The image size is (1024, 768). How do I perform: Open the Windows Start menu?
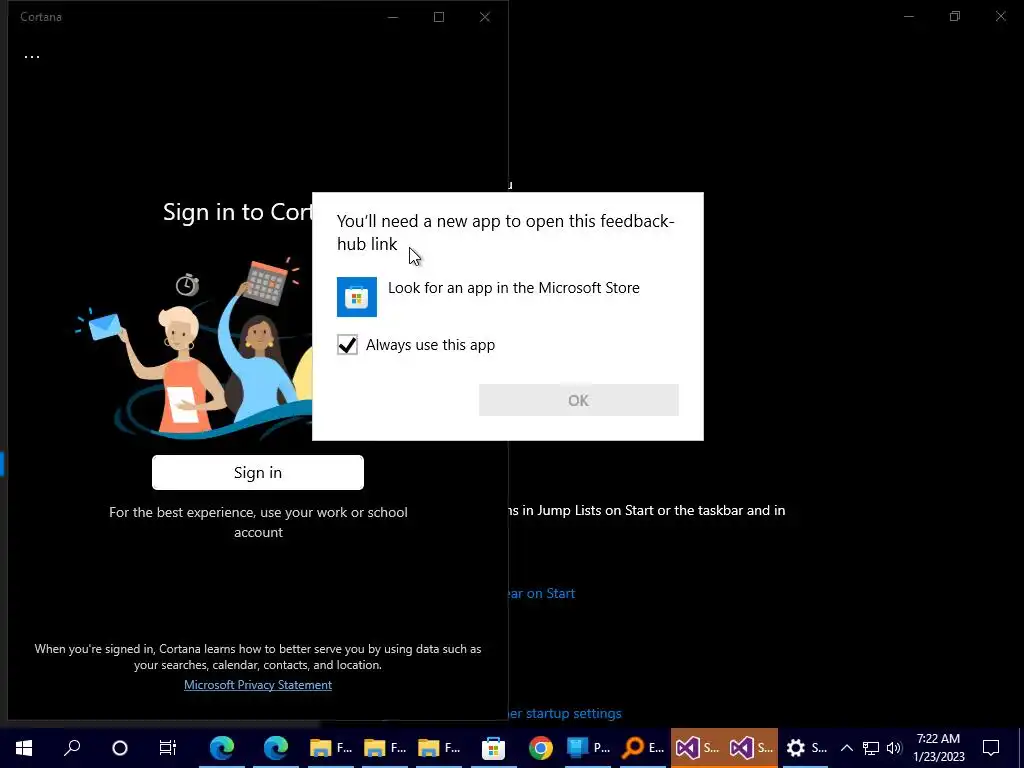click(x=24, y=748)
